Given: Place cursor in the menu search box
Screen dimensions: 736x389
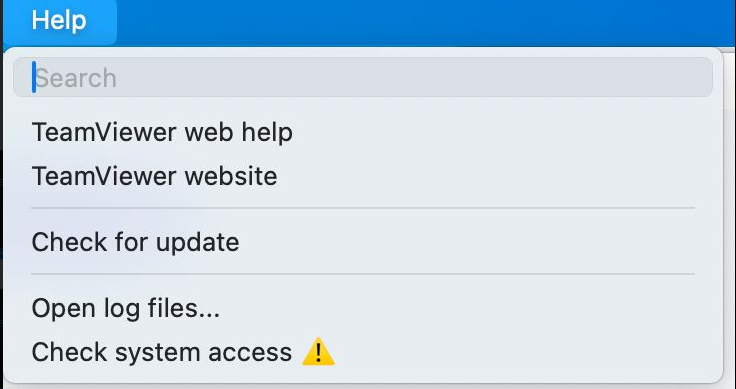Looking at the screenshot, I should (x=363, y=77).
